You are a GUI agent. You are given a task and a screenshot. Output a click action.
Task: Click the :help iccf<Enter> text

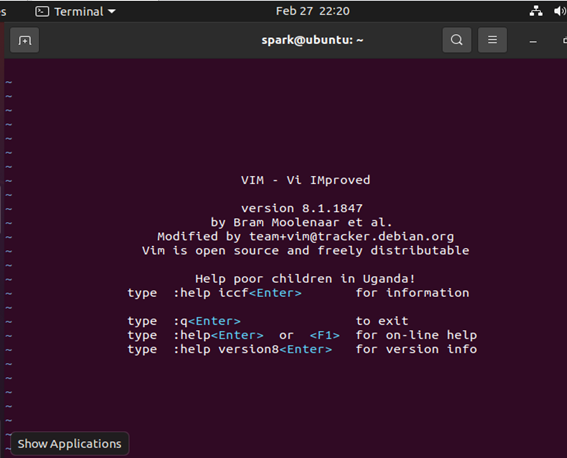tap(237, 293)
